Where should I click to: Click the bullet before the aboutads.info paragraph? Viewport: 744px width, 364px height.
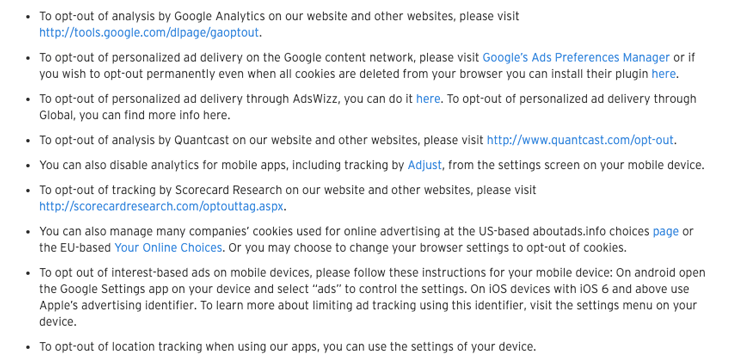28,233
